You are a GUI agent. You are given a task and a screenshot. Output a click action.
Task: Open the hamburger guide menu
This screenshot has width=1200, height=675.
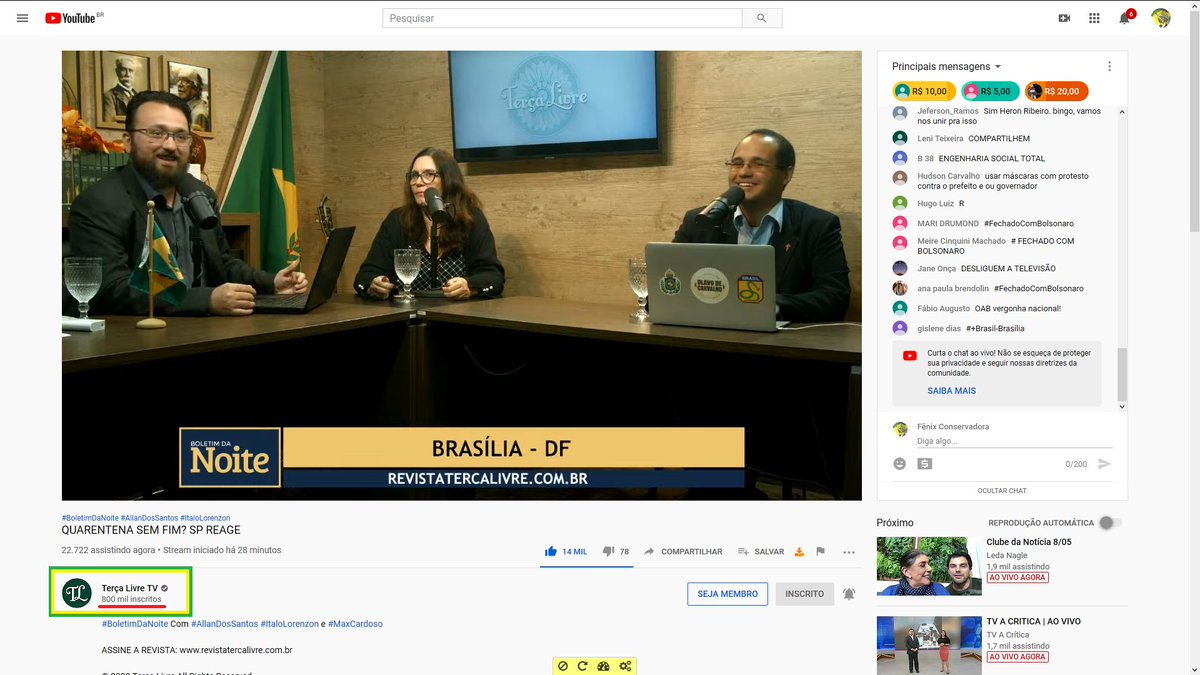22,18
